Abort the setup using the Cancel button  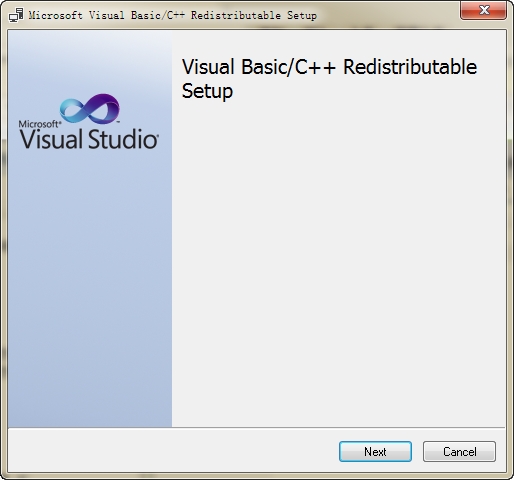tap(459, 452)
